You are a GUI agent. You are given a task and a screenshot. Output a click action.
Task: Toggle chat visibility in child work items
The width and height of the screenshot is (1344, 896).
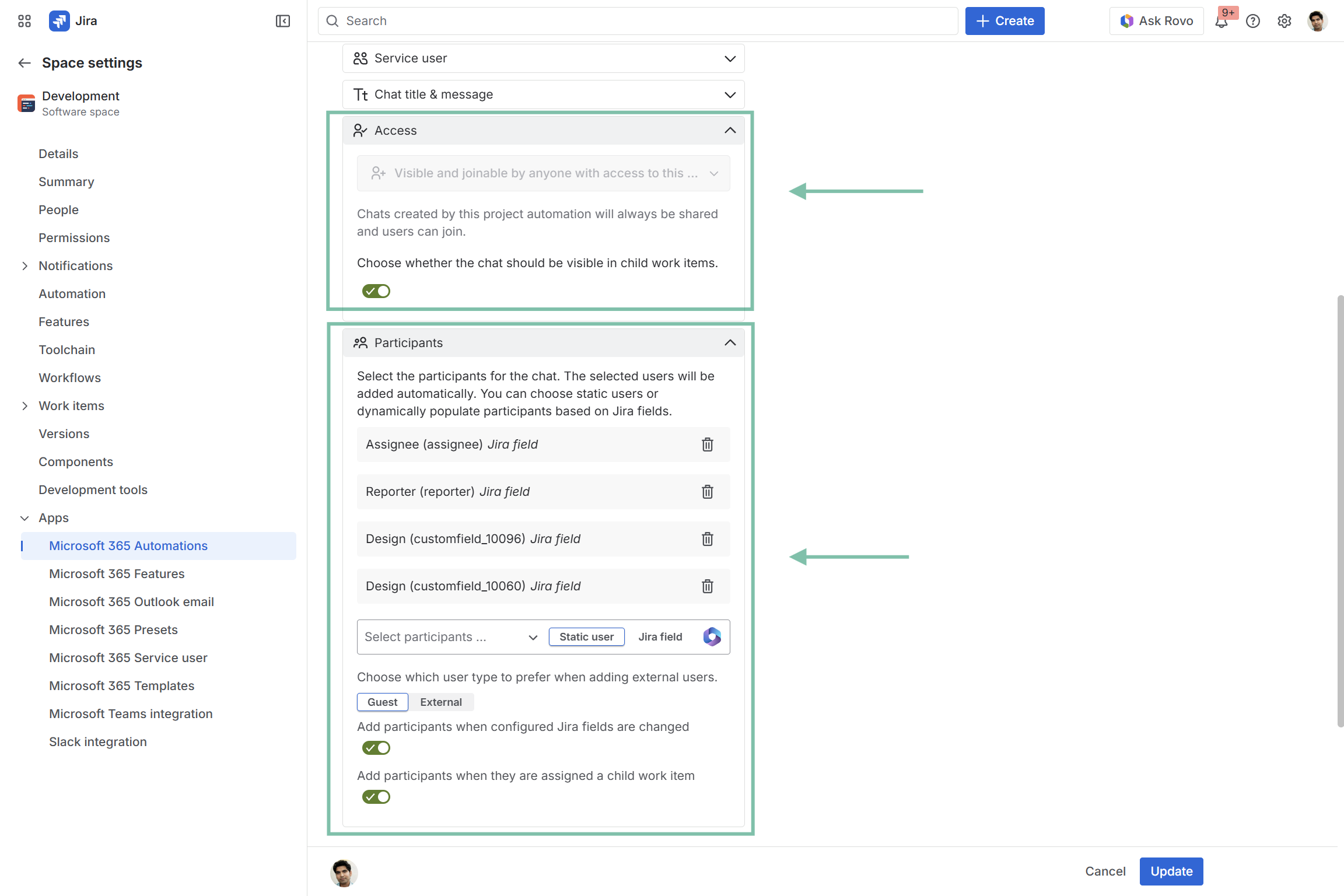coord(376,291)
